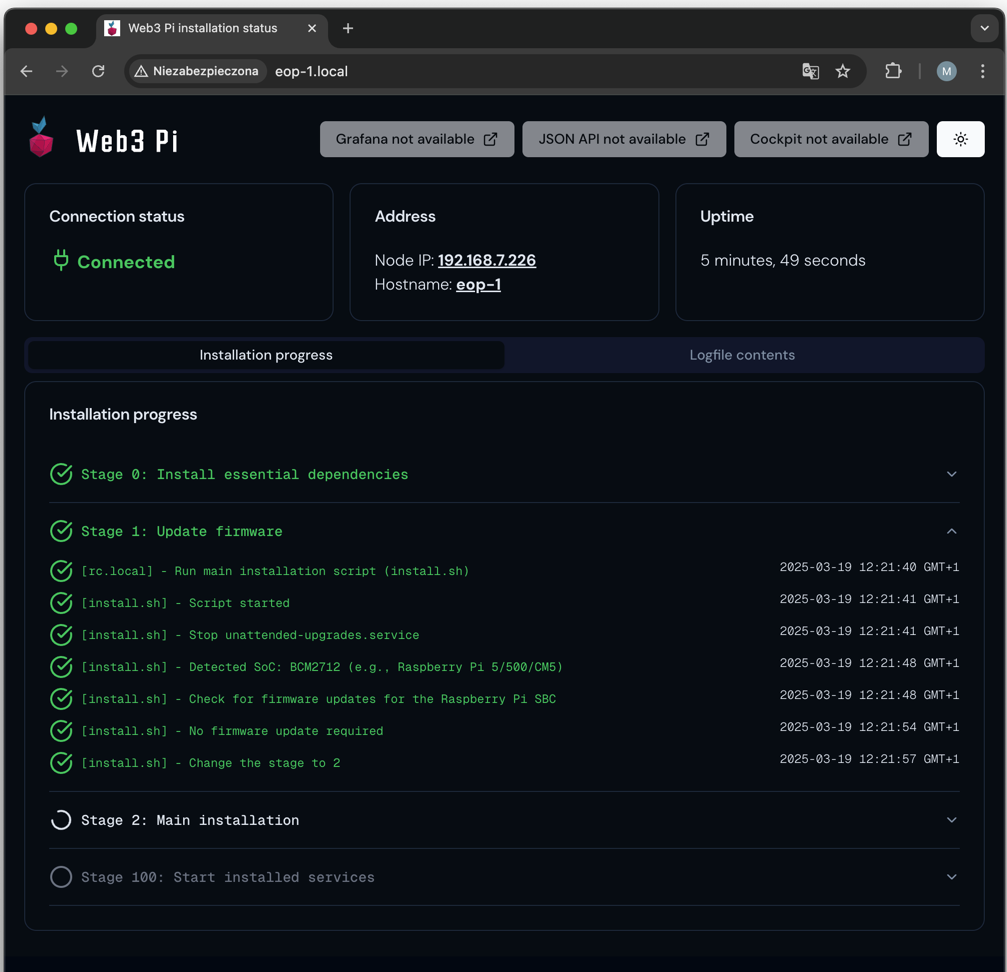1007x972 pixels.
Task: Open the Chrome three-dot menu
Action: 983,71
